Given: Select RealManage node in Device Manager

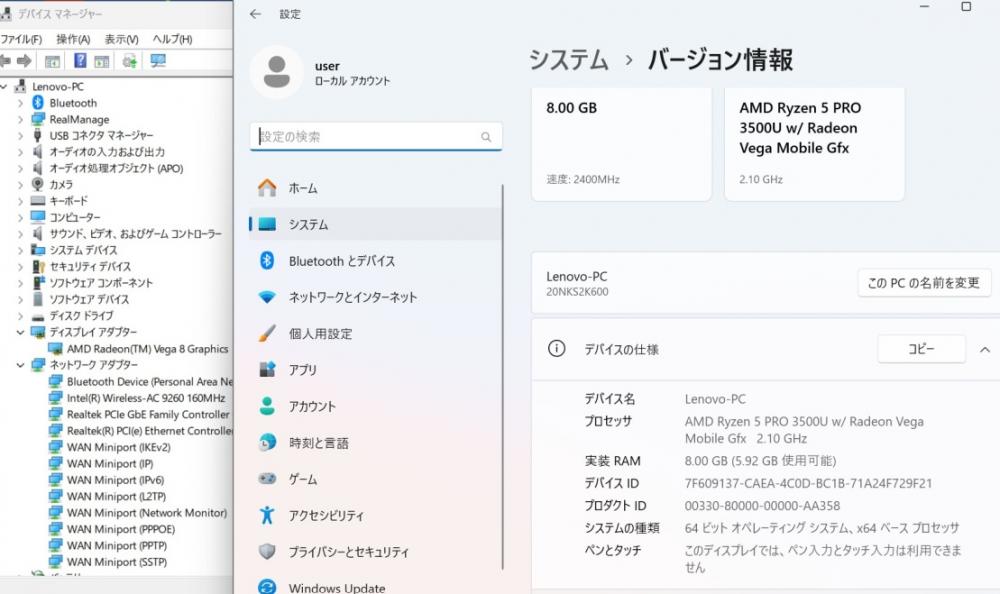Looking at the screenshot, I should tap(79, 119).
